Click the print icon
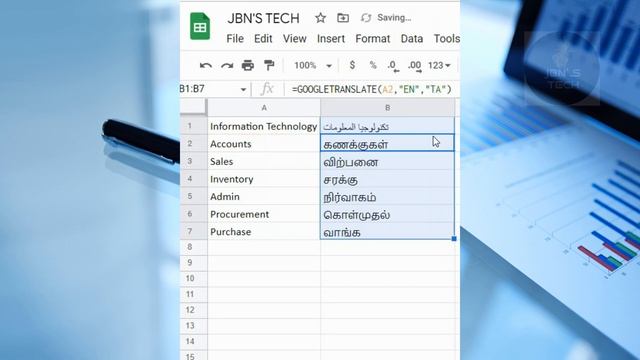This screenshot has width=640, height=360. [x=248, y=65]
